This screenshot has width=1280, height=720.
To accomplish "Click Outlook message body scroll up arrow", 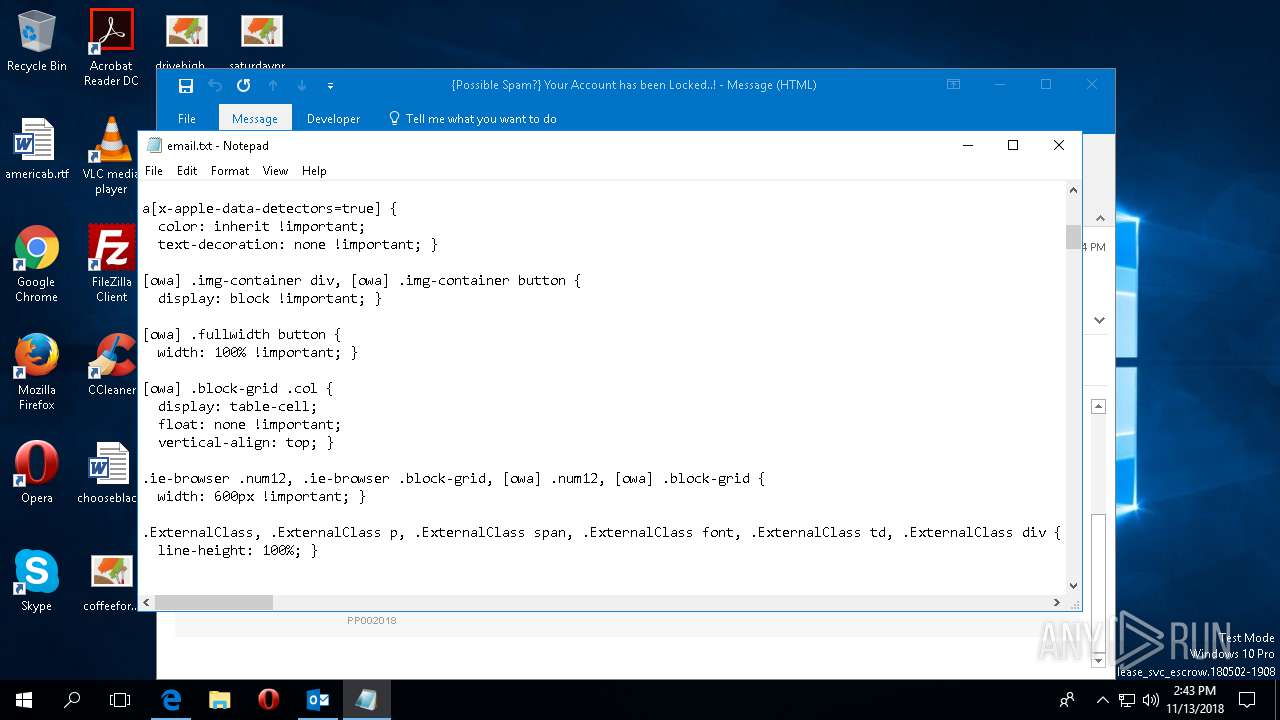I will click(1098, 406).
